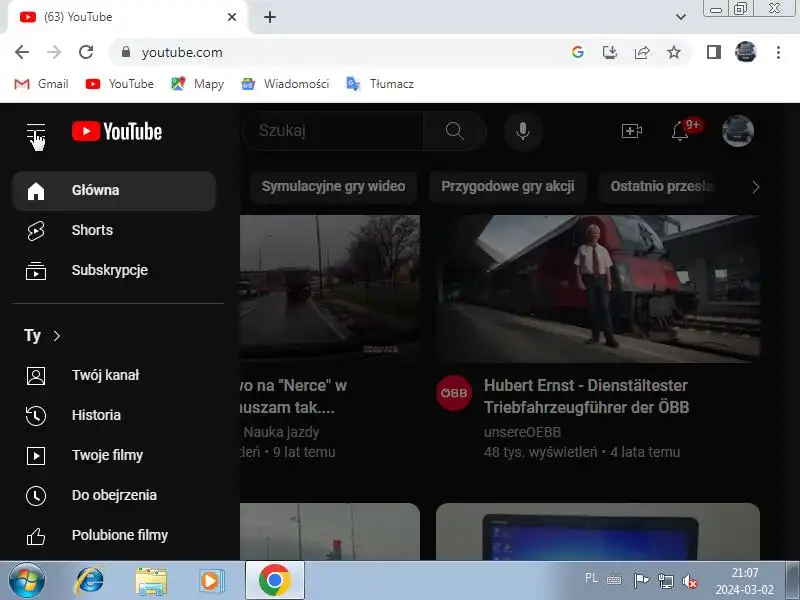Open the YouTube bookmark
The height and width of the screenshot is (600, 800).
tap(120, 84)
